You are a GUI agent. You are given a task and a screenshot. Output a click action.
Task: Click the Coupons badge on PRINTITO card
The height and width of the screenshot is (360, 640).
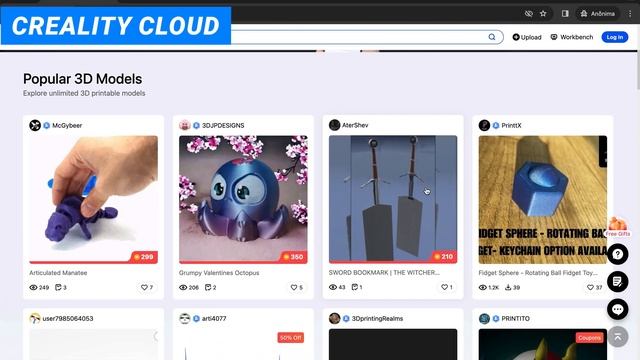(x=589, y=338)
